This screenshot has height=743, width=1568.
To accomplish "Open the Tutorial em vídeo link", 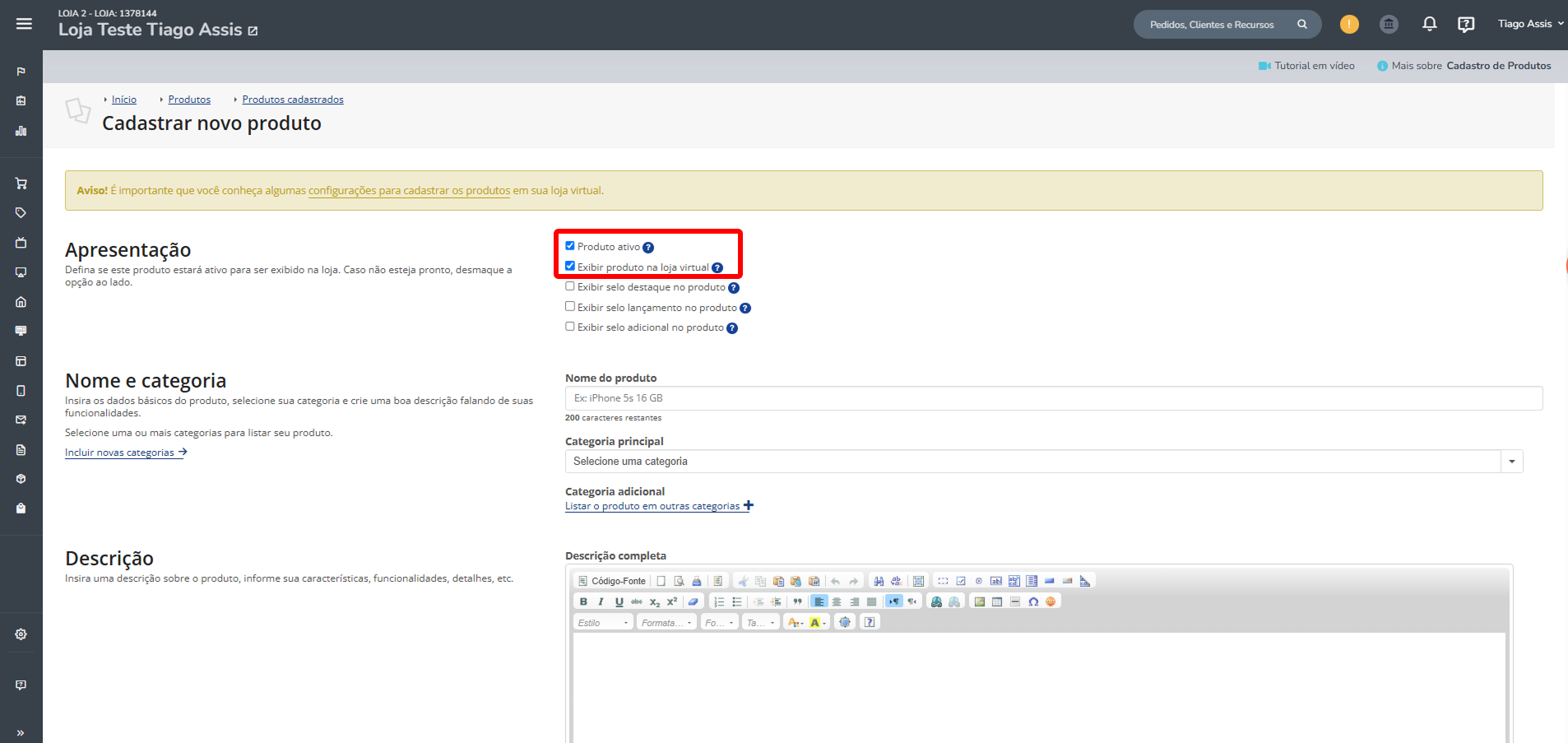I will (1306, 66).
